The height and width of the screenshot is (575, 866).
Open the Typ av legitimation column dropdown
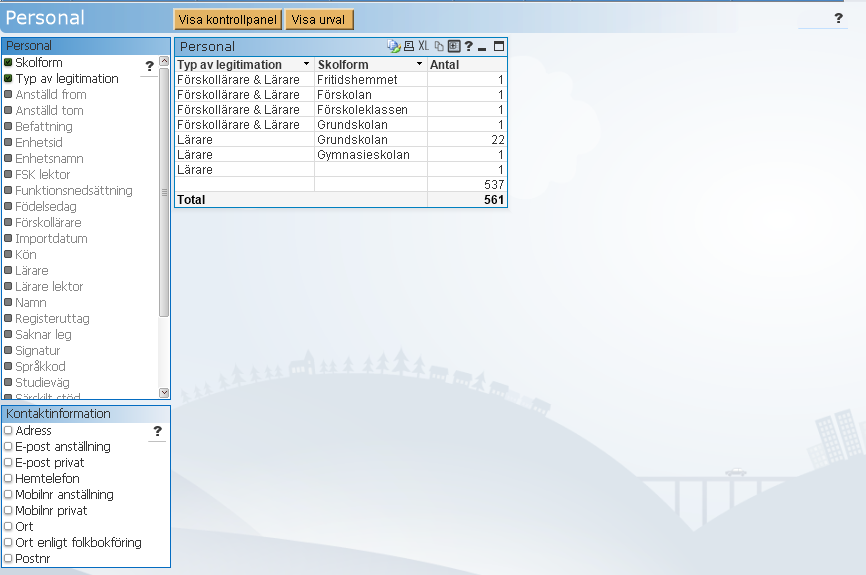307,64
